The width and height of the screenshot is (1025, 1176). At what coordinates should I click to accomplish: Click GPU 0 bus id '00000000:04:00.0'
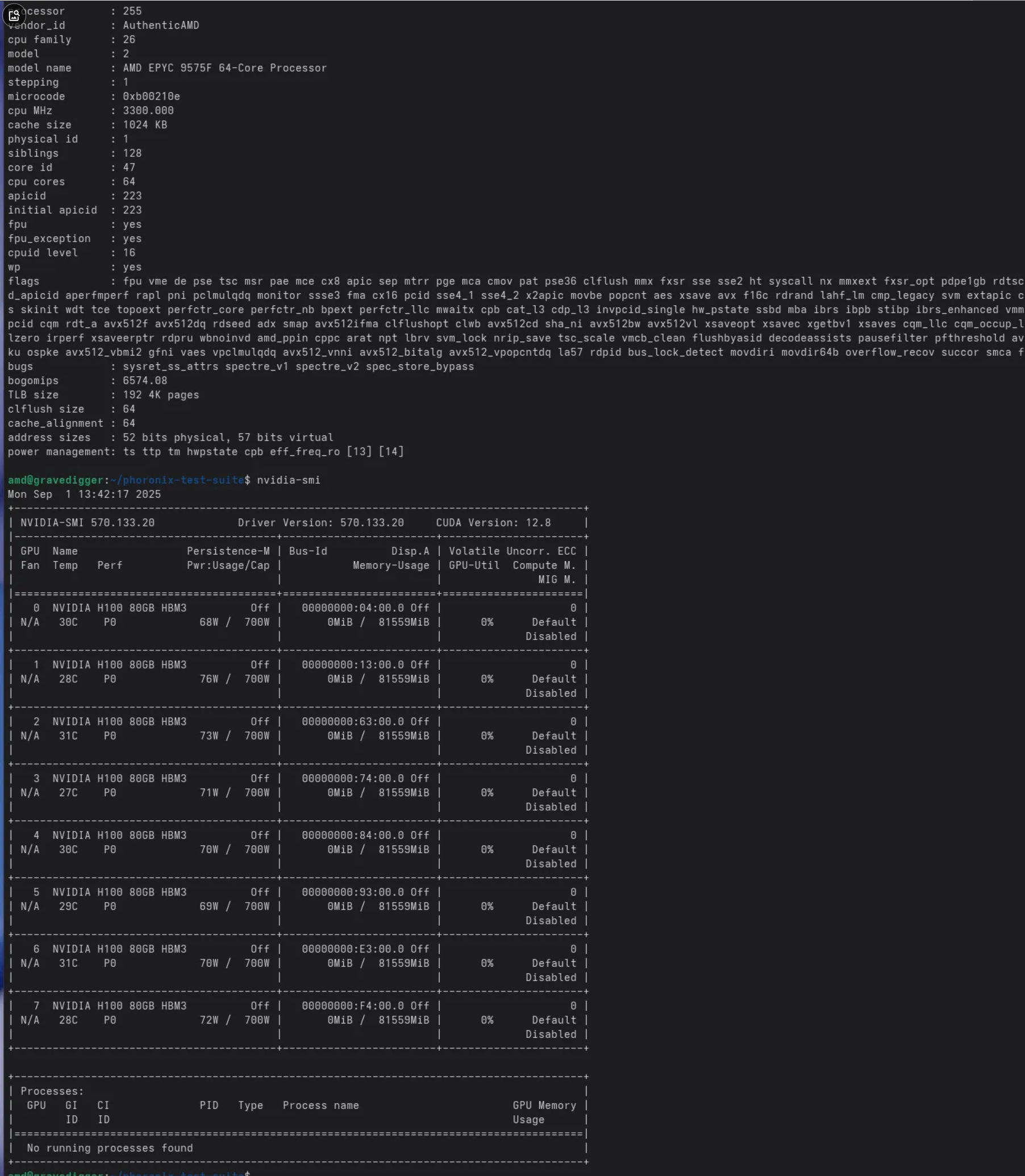click(x=352, y=608)
